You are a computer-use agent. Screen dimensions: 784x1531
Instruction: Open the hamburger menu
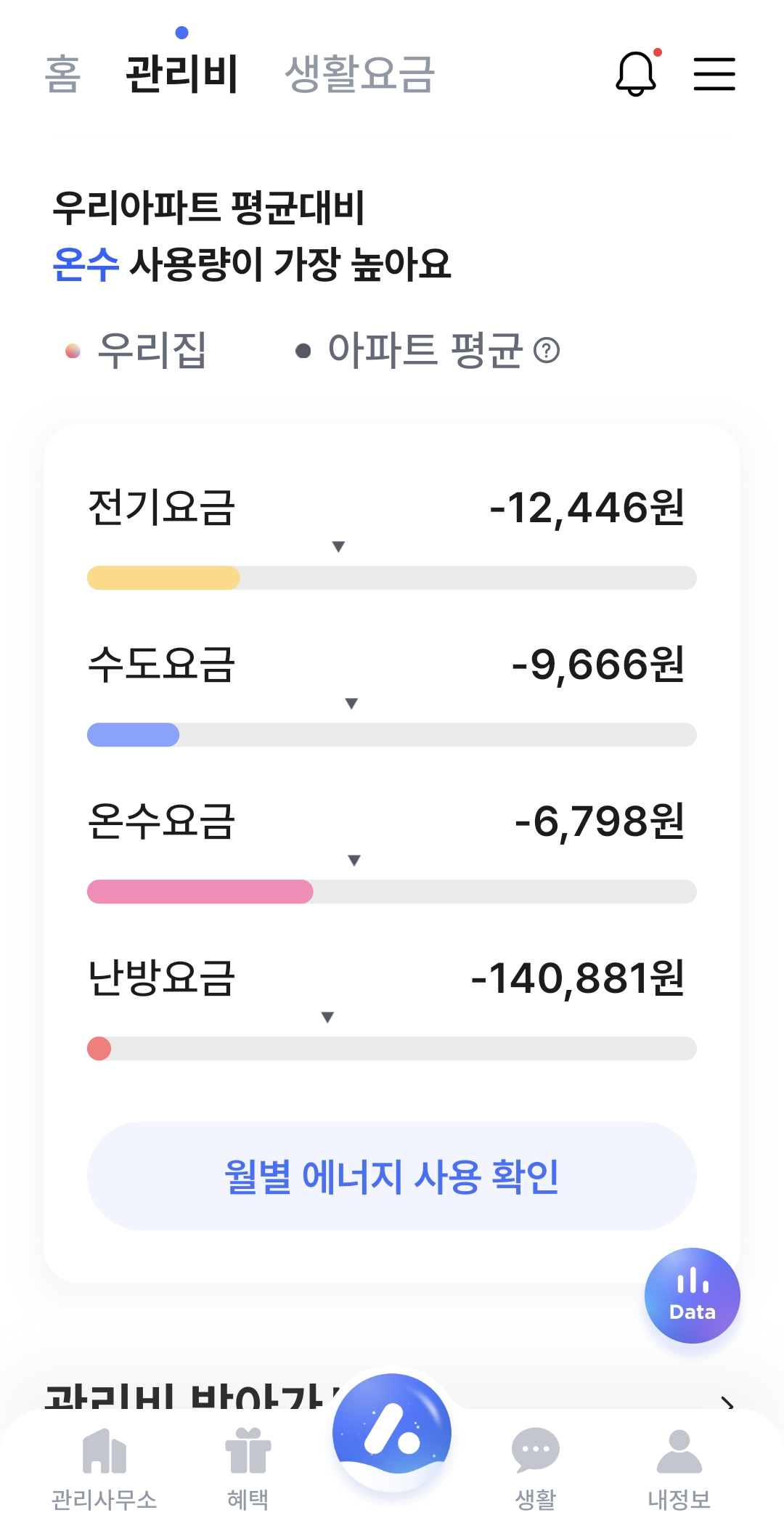[x=714, y=73]
